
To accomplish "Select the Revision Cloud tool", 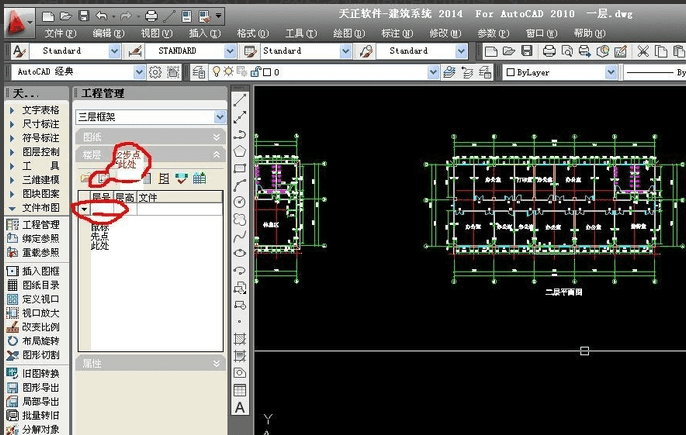I will 240,219.
